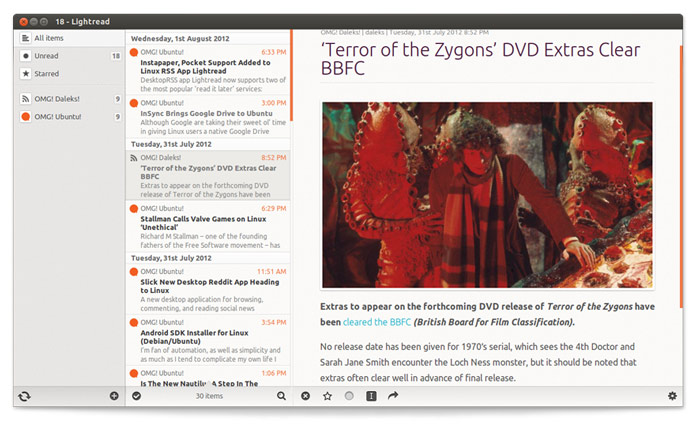Click the refresh feeds icon
This screenshot has height=431, width=700.
coord(25,397)
